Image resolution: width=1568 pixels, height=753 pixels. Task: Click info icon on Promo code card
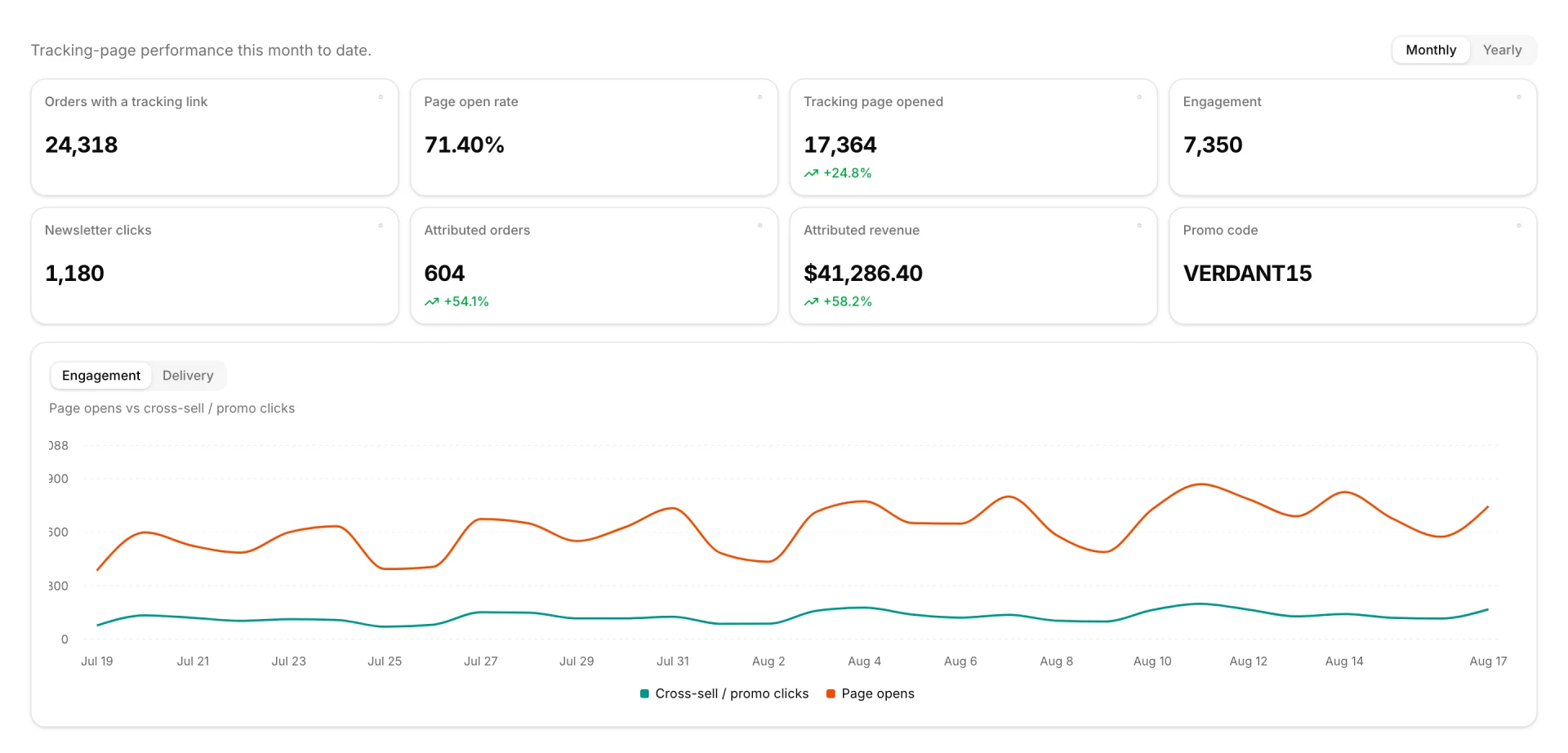tap(1519, 225)
